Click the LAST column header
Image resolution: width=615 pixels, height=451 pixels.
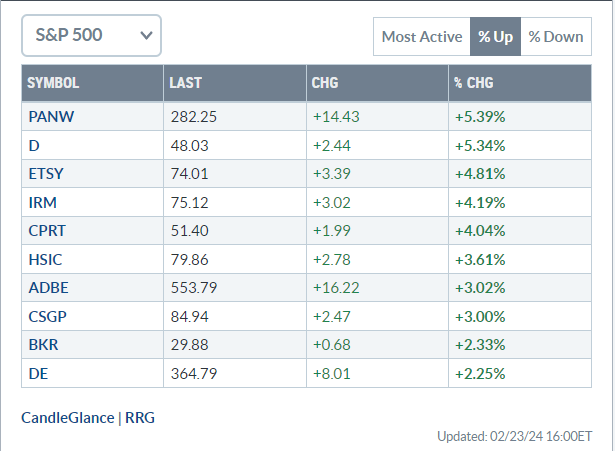tap(186, 83)
